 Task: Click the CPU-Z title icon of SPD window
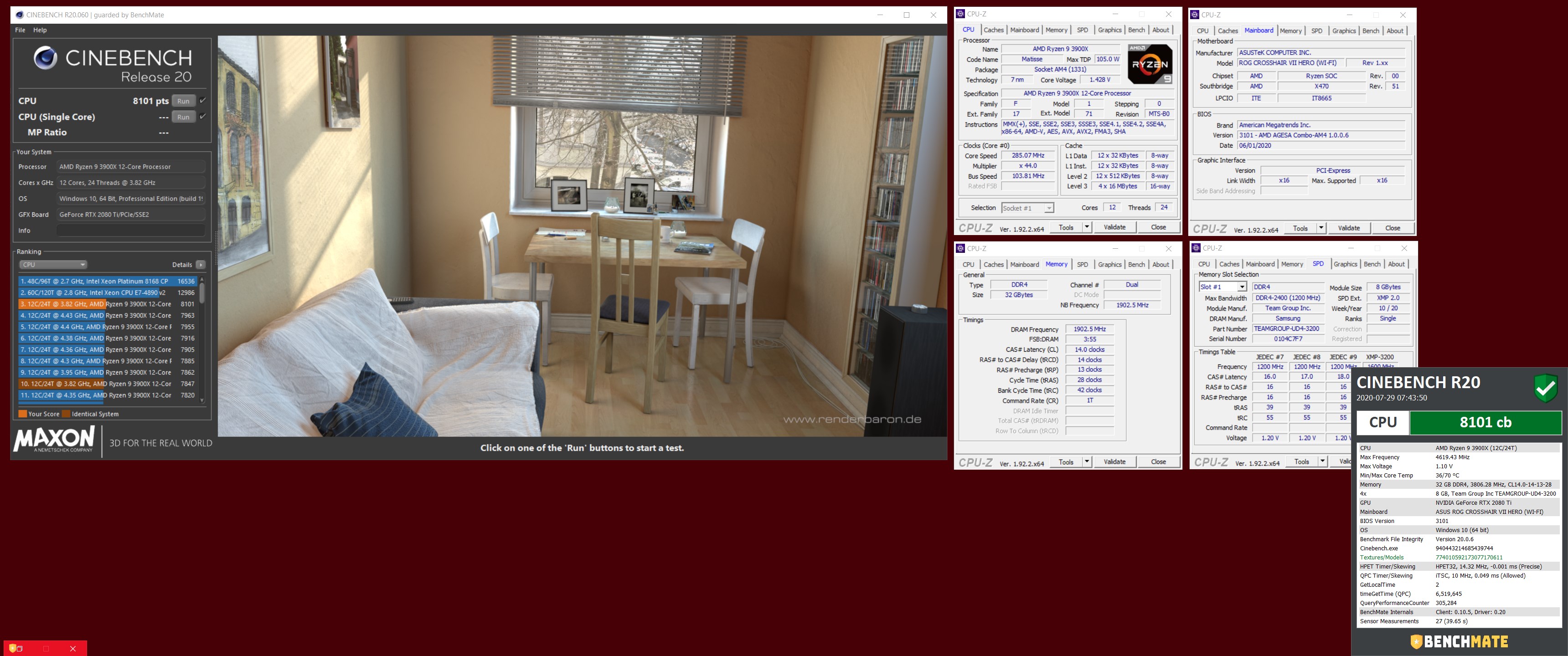(x=1196, y=248)
